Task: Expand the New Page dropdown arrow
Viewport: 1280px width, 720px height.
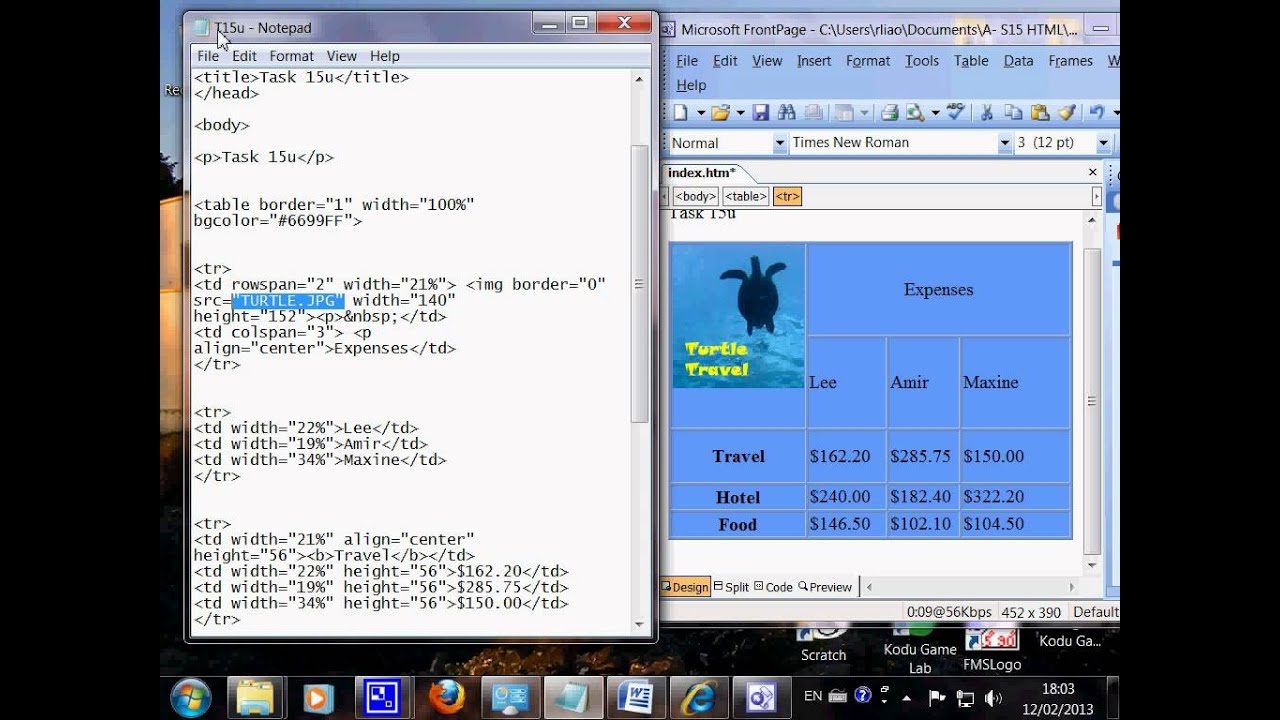Action: pyautogui.click(x=701, y=113)
